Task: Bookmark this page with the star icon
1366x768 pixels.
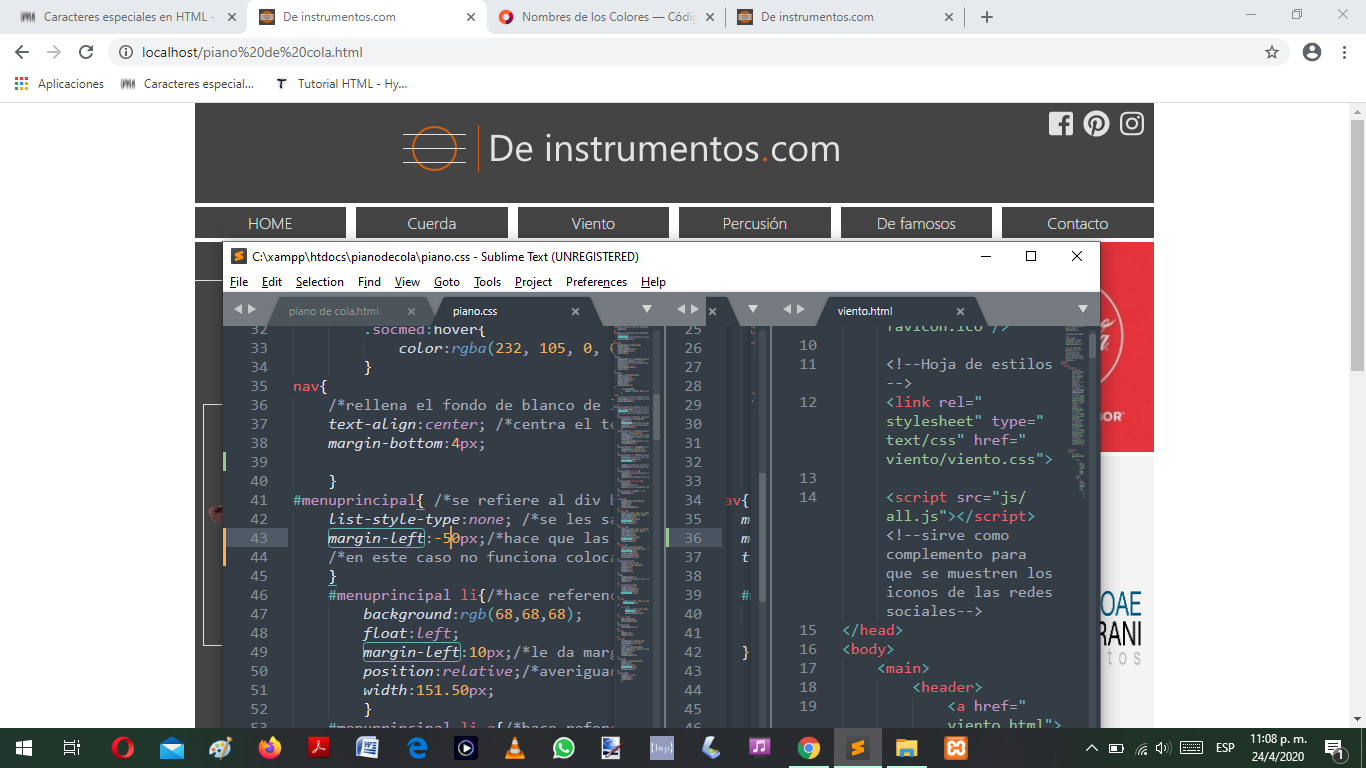Action: coord(1272,52)
